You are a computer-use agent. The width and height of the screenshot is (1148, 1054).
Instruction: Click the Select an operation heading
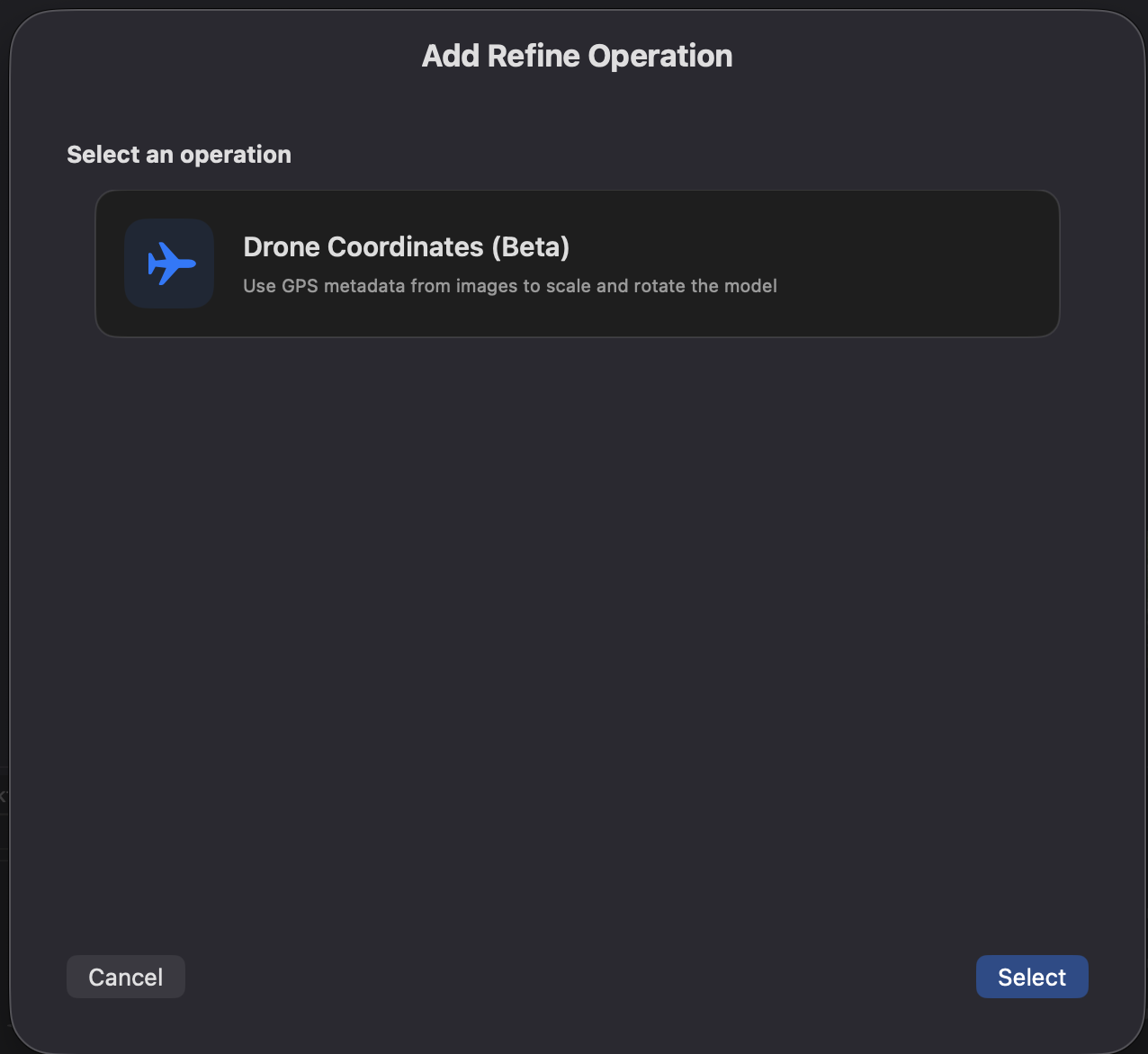[178, 154]
